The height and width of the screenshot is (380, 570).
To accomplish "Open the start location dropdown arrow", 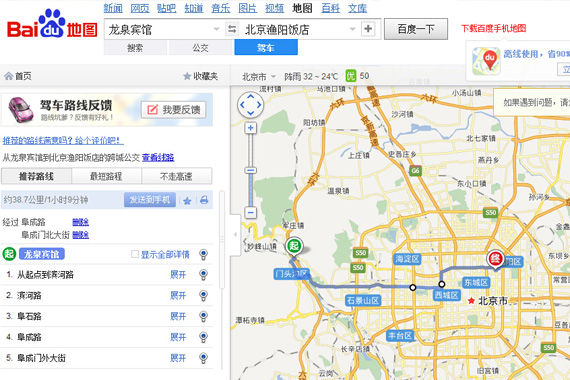I will [x=216, y=29].
